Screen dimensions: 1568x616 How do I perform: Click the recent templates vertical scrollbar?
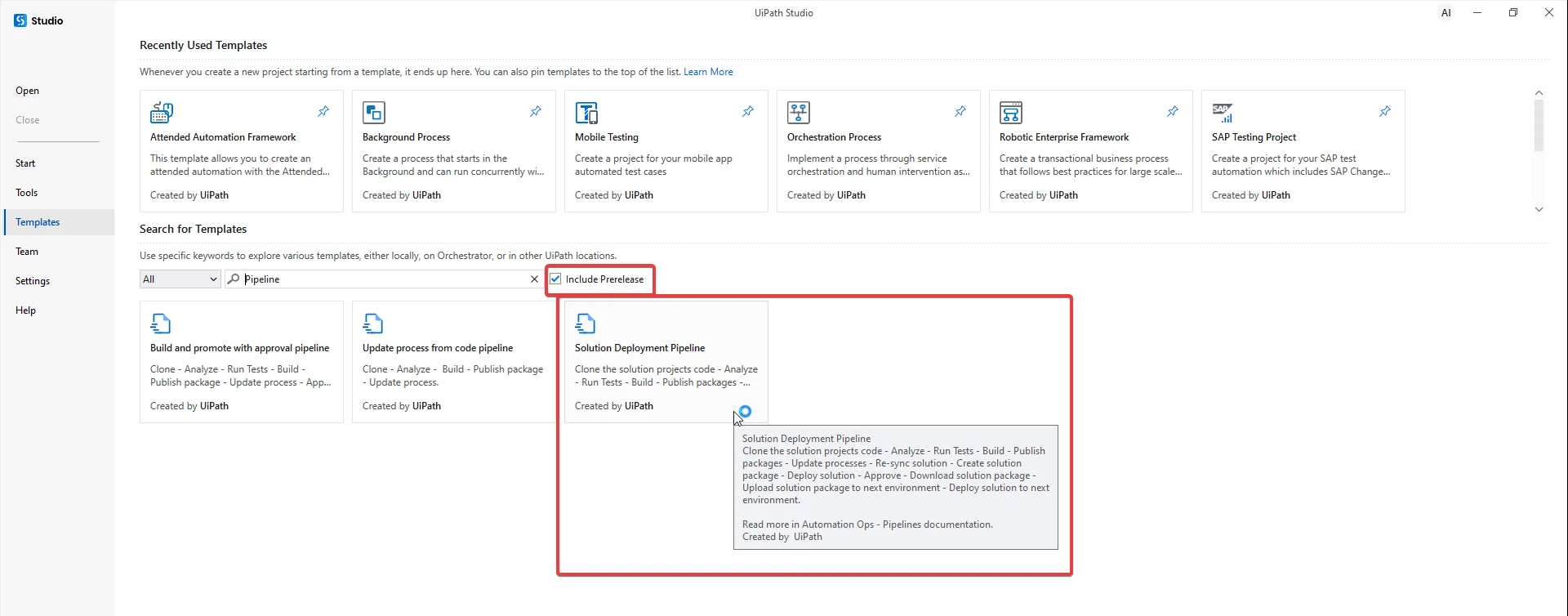point(1539,127)
